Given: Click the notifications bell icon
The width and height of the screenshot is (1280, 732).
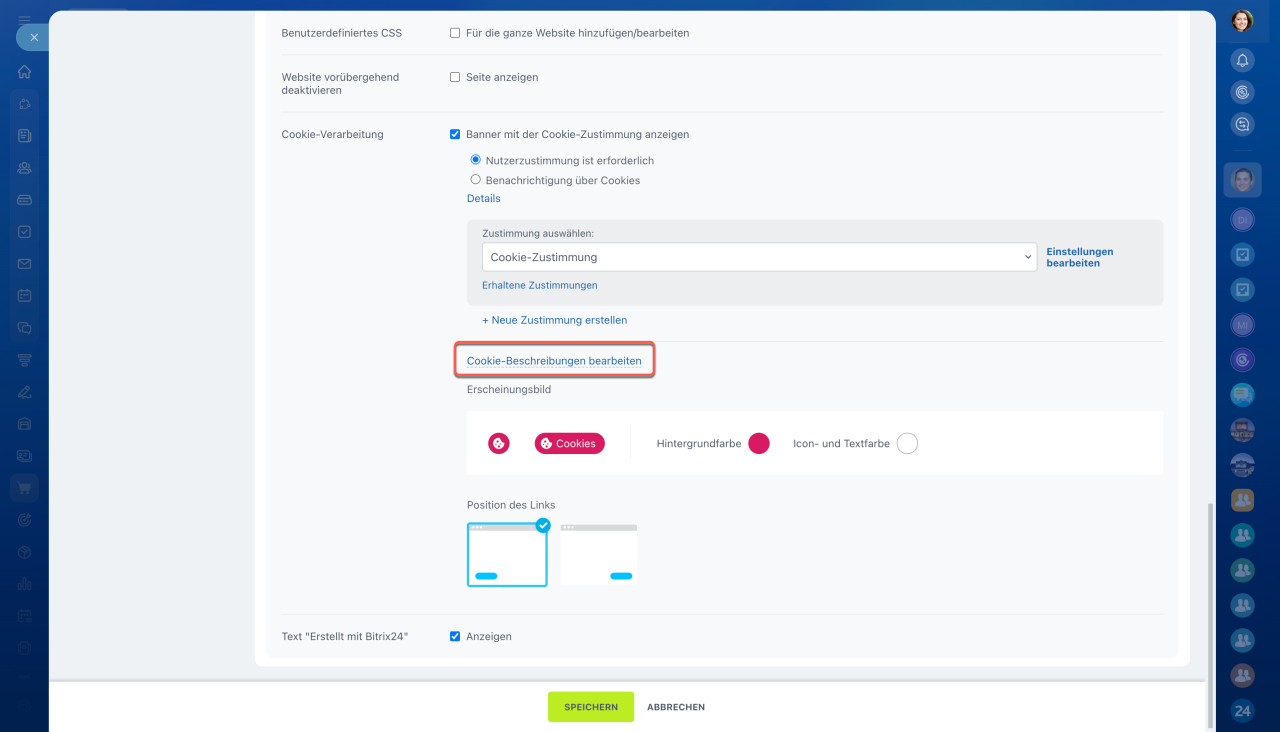Looking at the screenshot, I should pos(1242,60).
